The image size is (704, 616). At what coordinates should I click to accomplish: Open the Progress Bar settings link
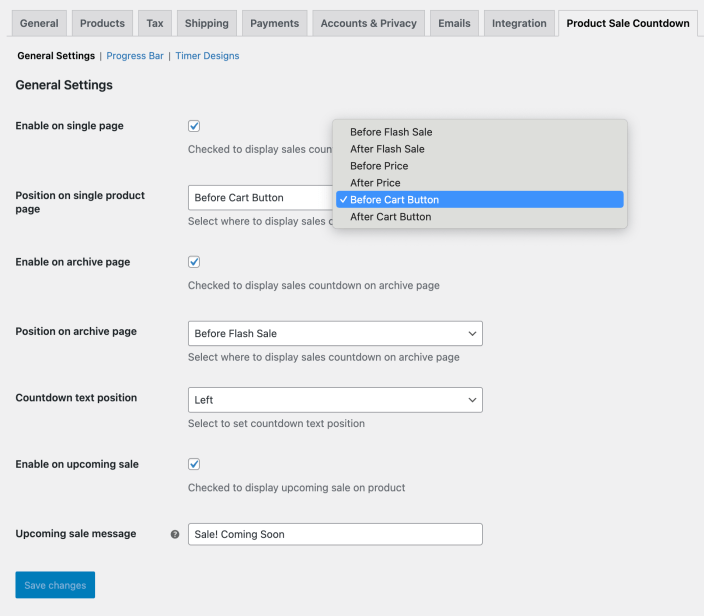click(135, 56)
